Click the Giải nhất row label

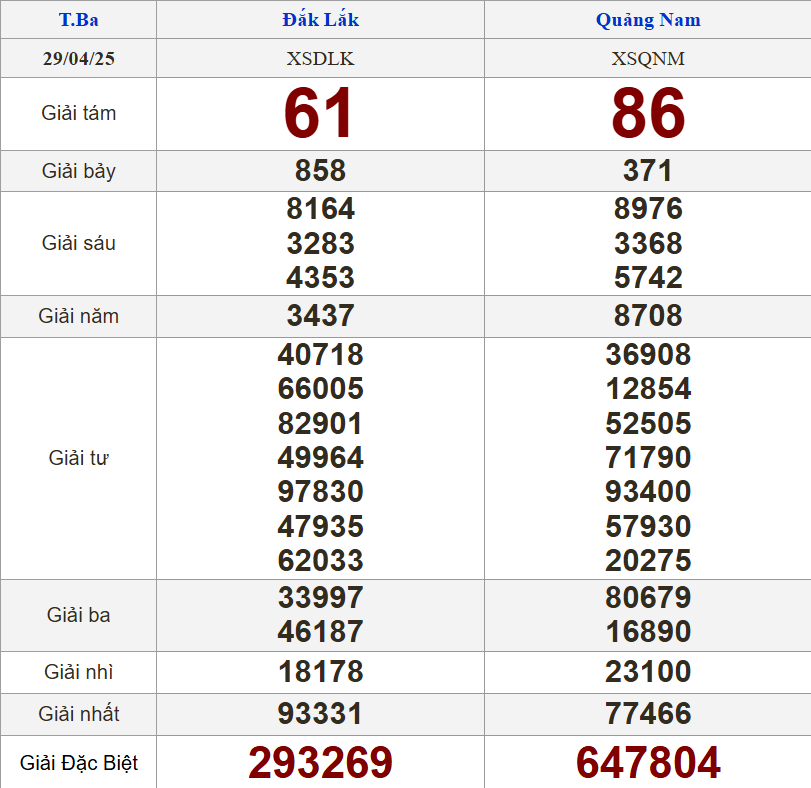coord(79,714)
